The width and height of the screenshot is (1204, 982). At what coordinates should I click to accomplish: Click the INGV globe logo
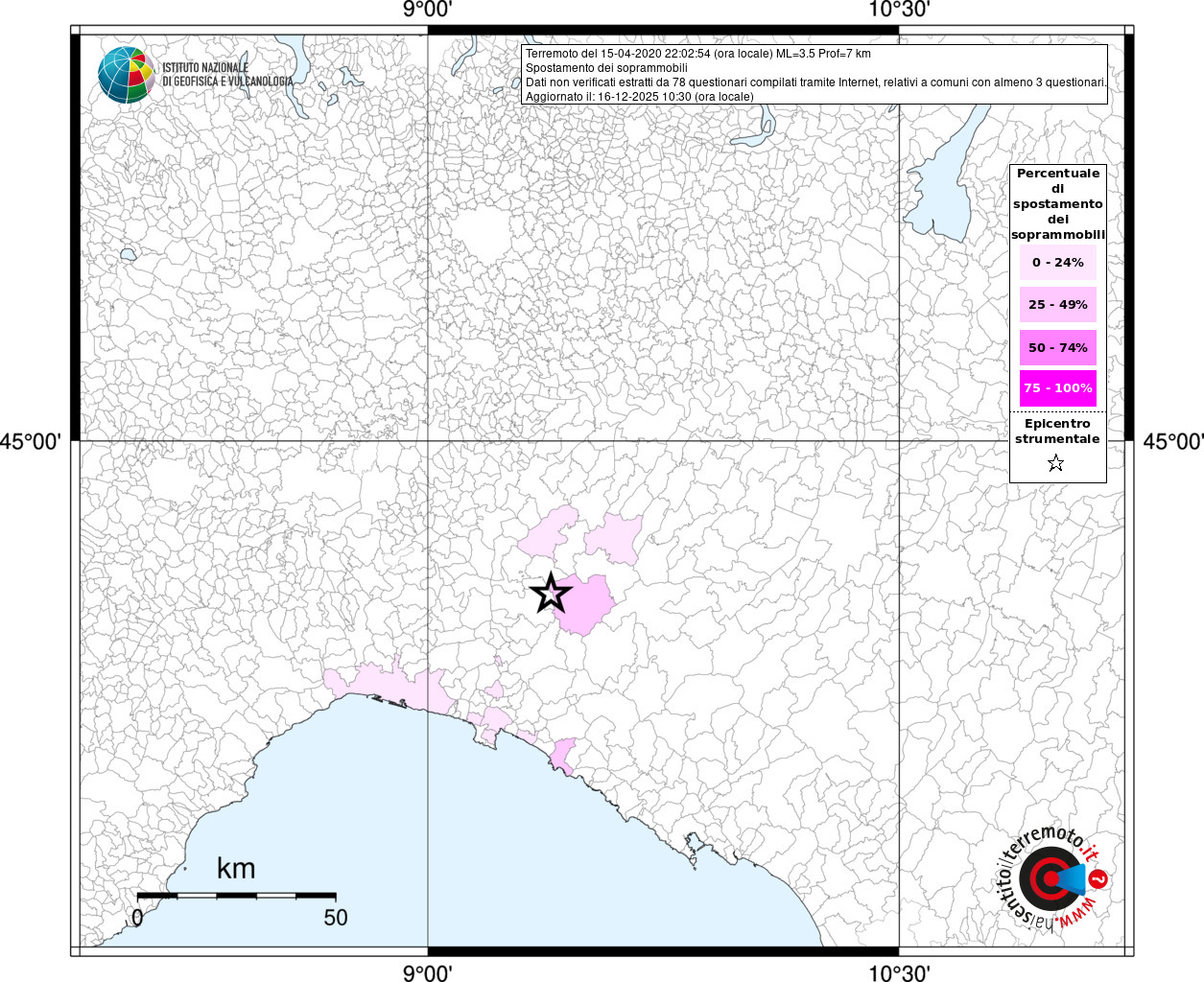(x=126, y=74)
